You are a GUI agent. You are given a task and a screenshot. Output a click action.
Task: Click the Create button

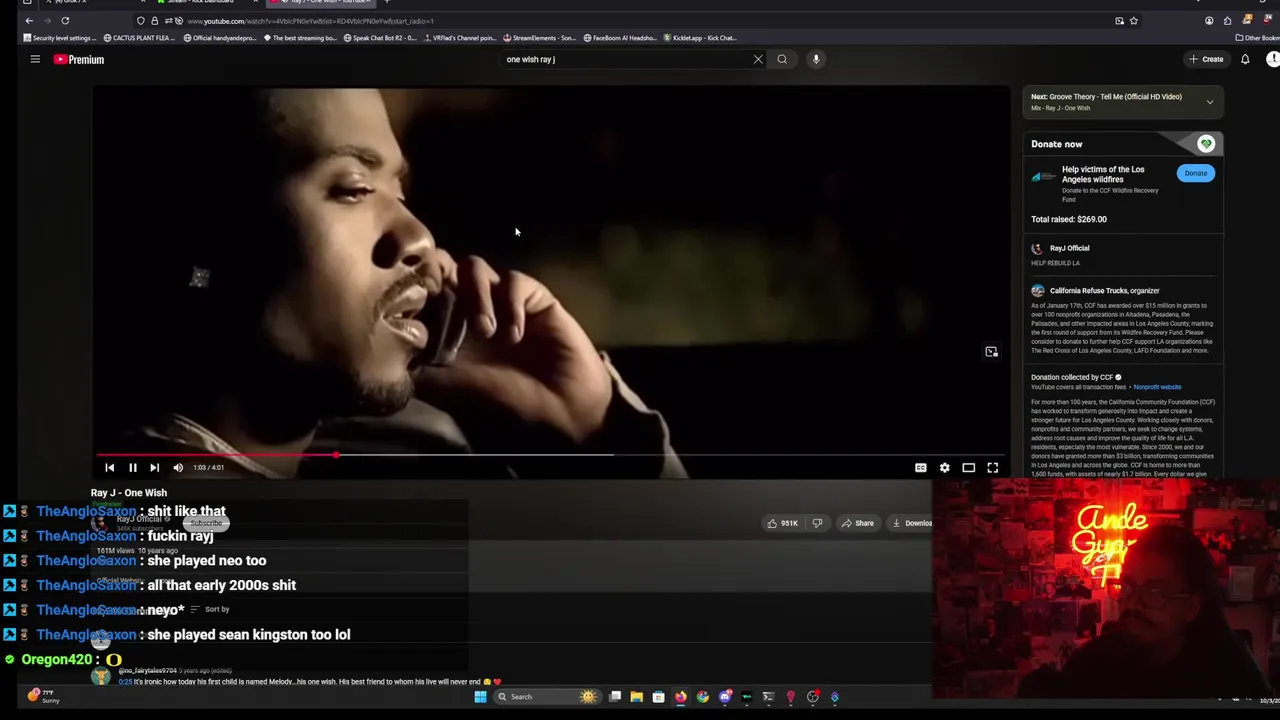(1206, 59)
